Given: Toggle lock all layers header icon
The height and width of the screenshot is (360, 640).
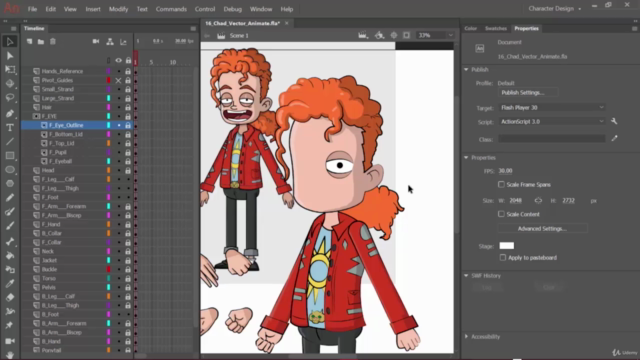Looking at the screenshot, I should point(128,60).
